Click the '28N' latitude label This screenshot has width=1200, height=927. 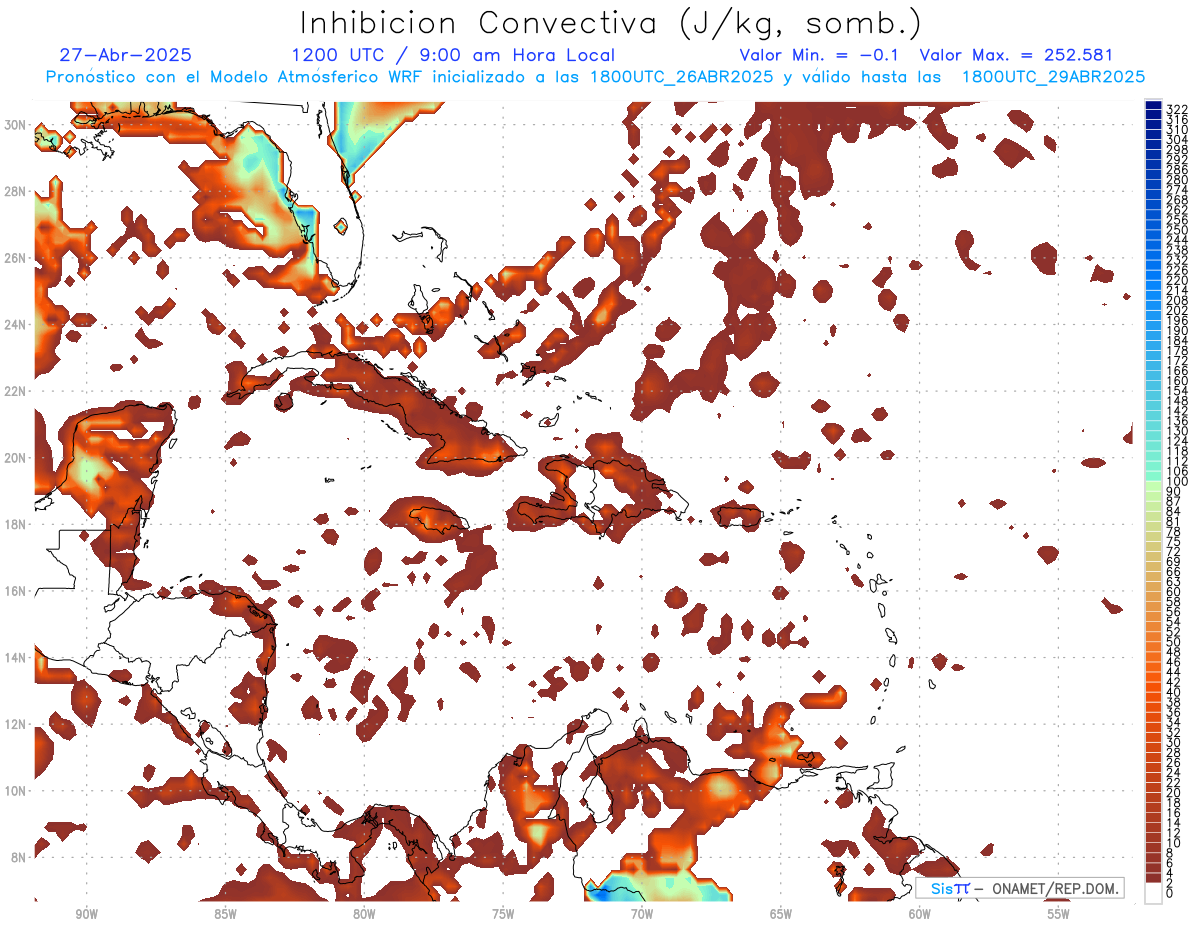pyautogui.click(x=16, y=191)
